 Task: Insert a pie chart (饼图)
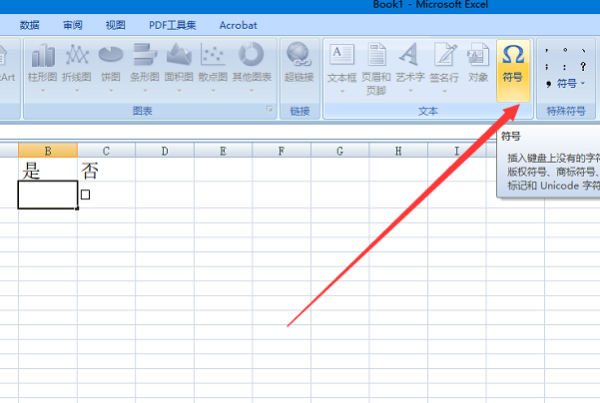coord(111,68)
